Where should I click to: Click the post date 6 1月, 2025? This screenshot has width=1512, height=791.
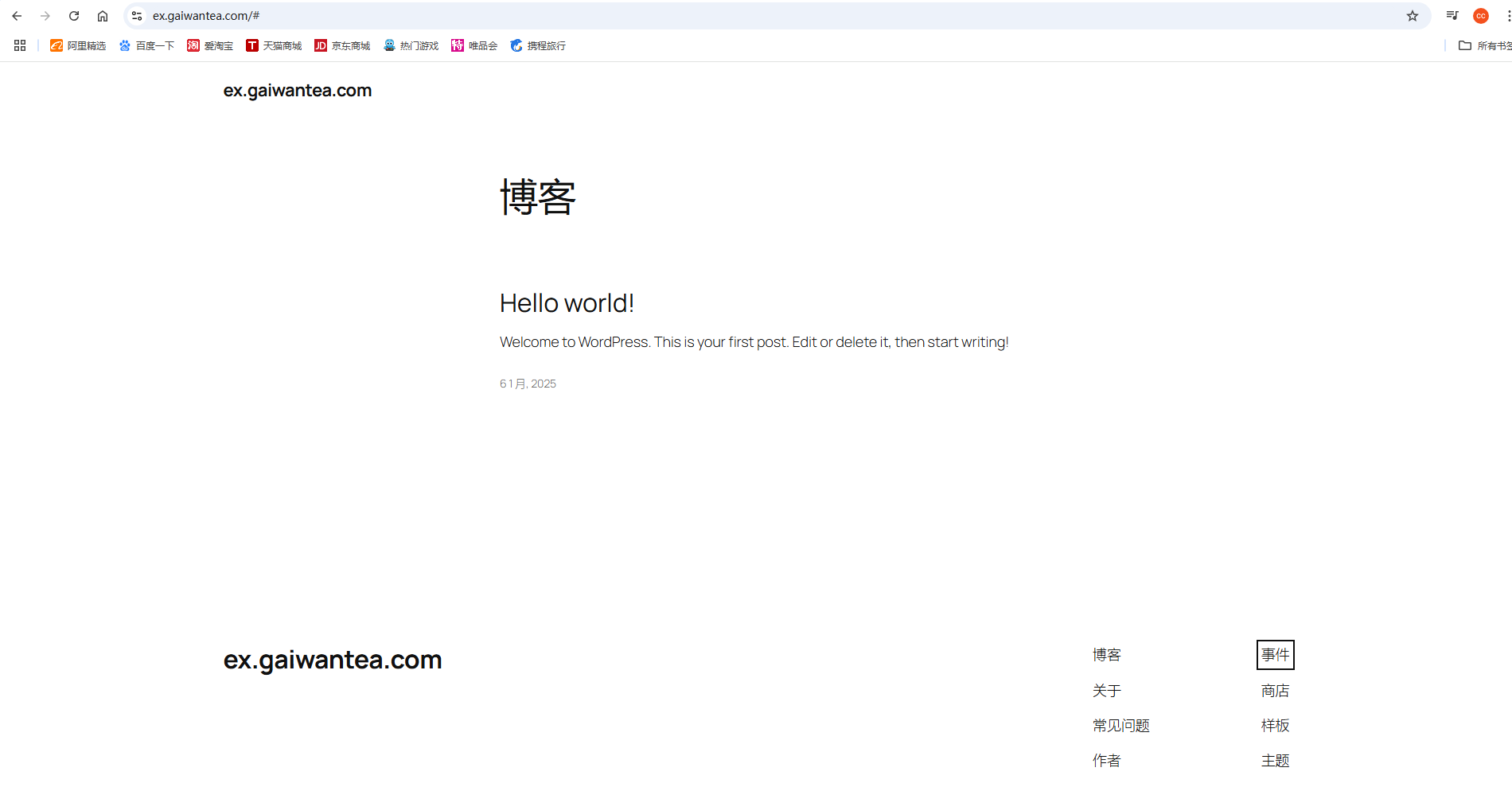coord(528,384)
